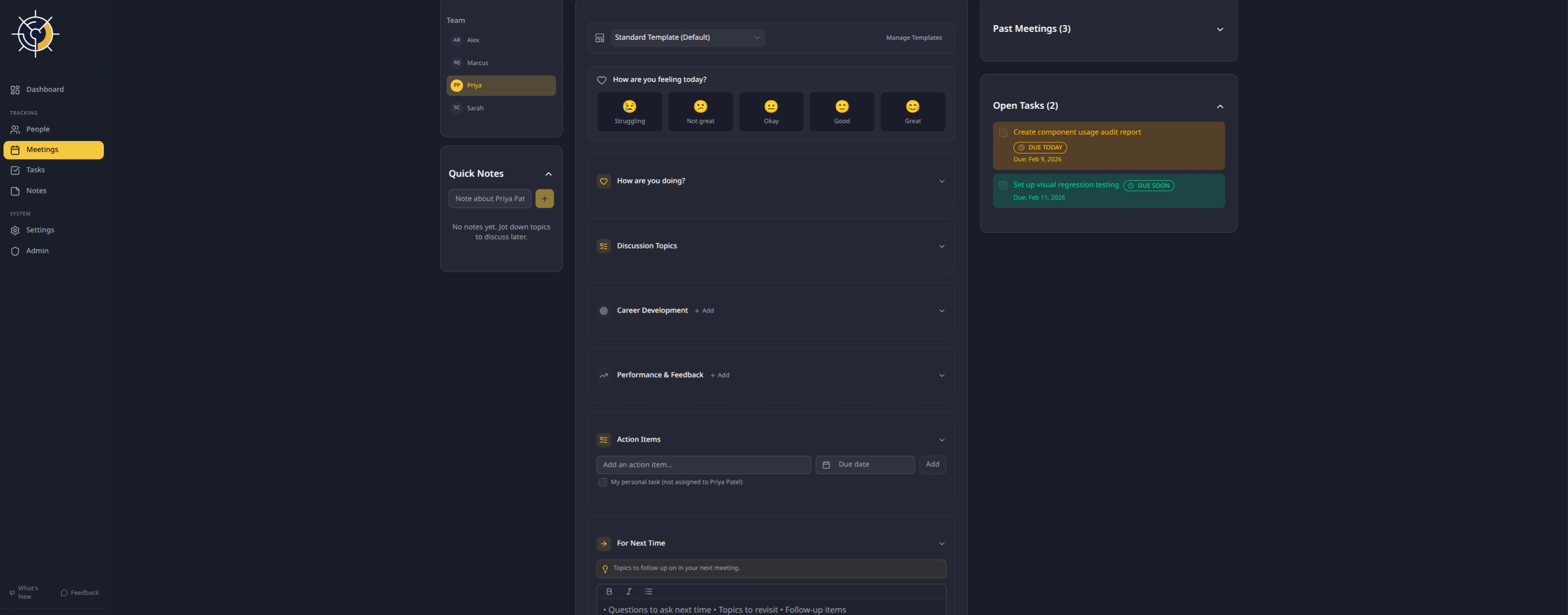Click the plus icon to add quick note

coord(544,199)
